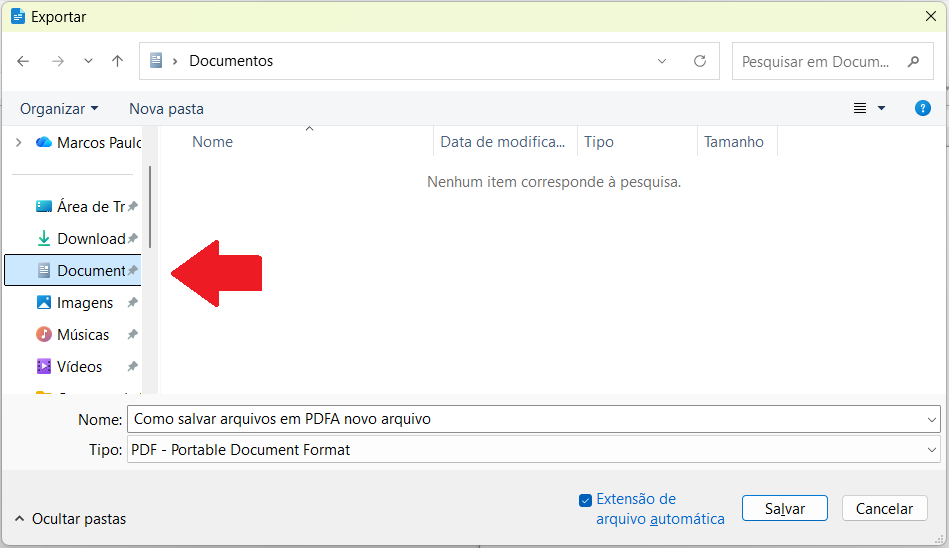Collapse folders with Ocultar pastas
The width and height of the screenshot is (949, 548).
point(70,519)
